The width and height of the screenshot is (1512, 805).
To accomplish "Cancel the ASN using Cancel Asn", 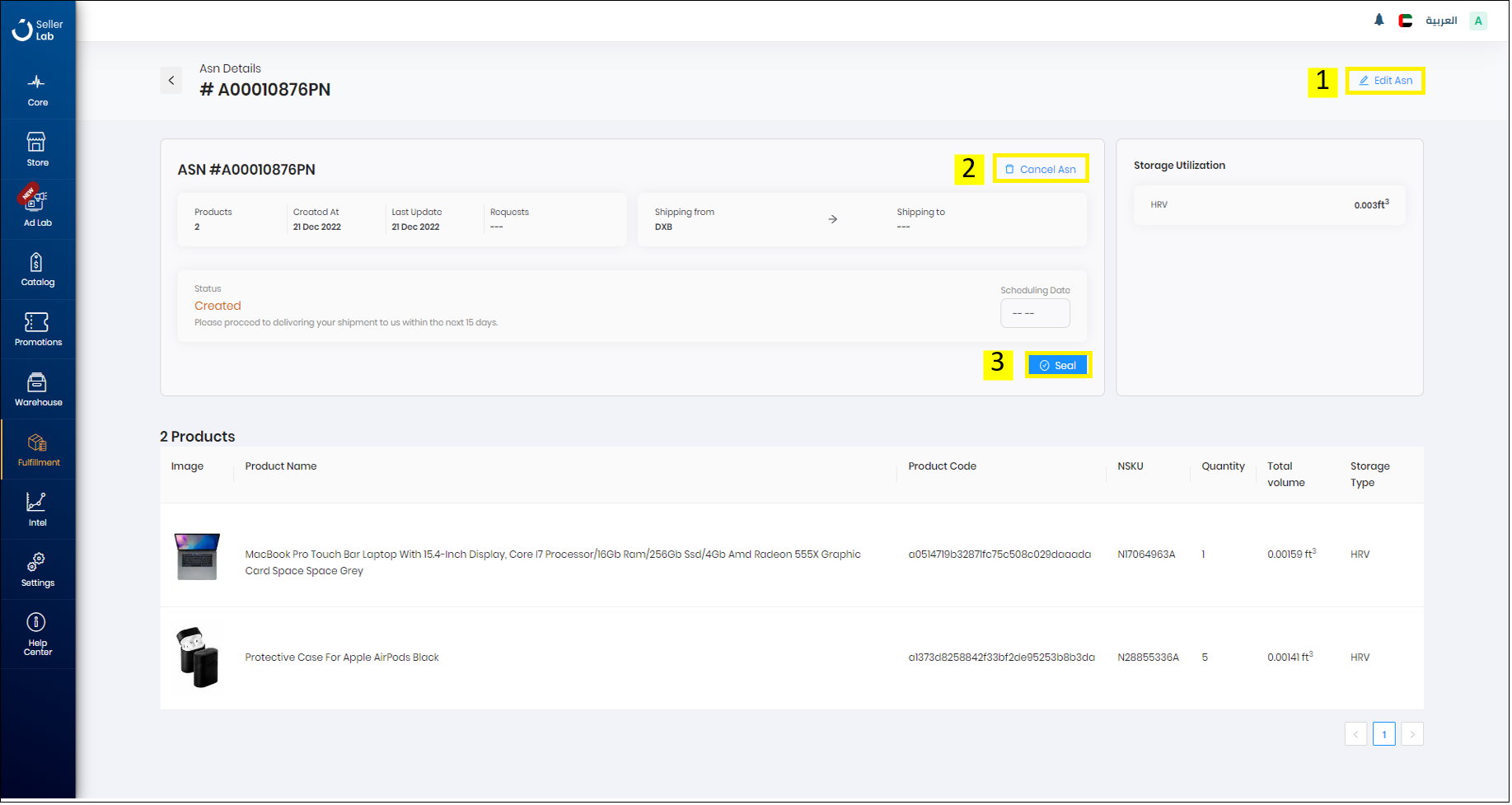I will [1041, 168].
